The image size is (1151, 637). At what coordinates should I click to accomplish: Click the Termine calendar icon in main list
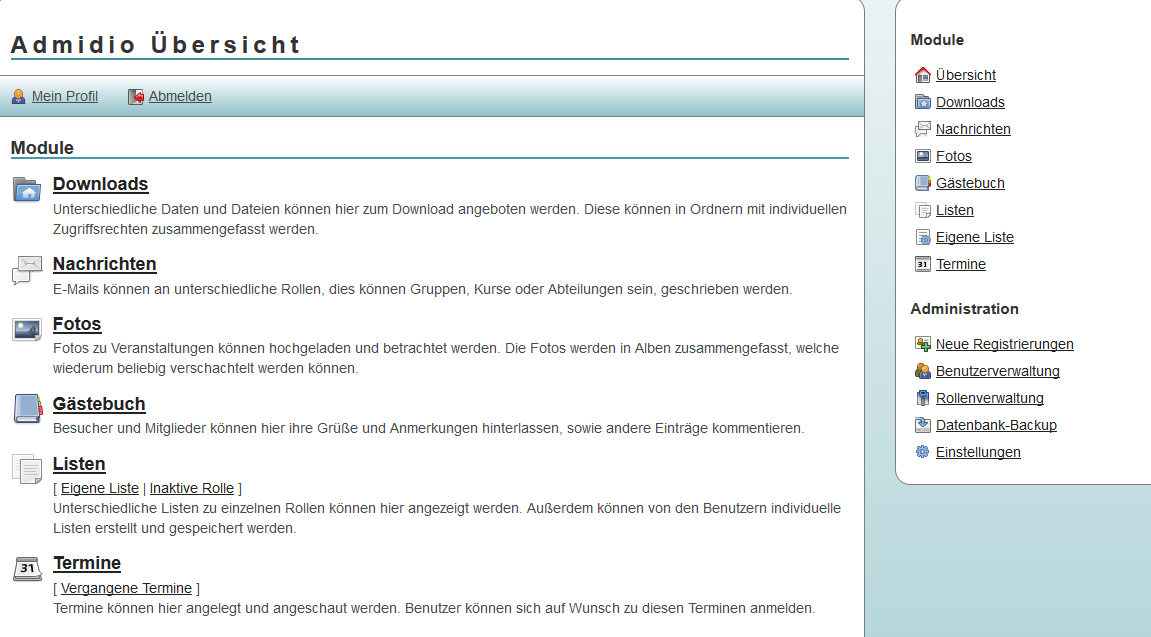27,568
